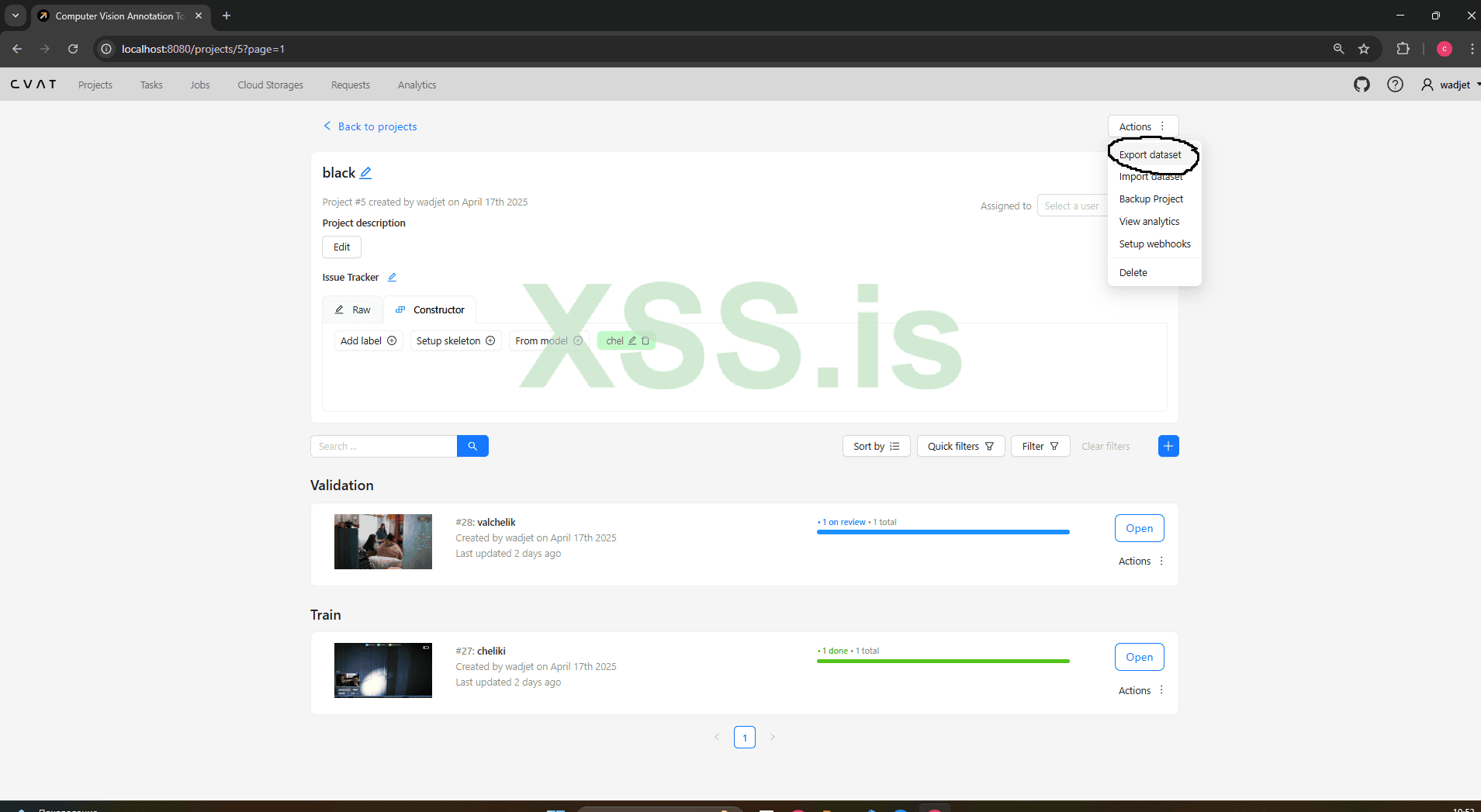Screen dimensions: 1481x812
Task: Click the pencil icon next to project name black
Action: click(x=366, y=173)
